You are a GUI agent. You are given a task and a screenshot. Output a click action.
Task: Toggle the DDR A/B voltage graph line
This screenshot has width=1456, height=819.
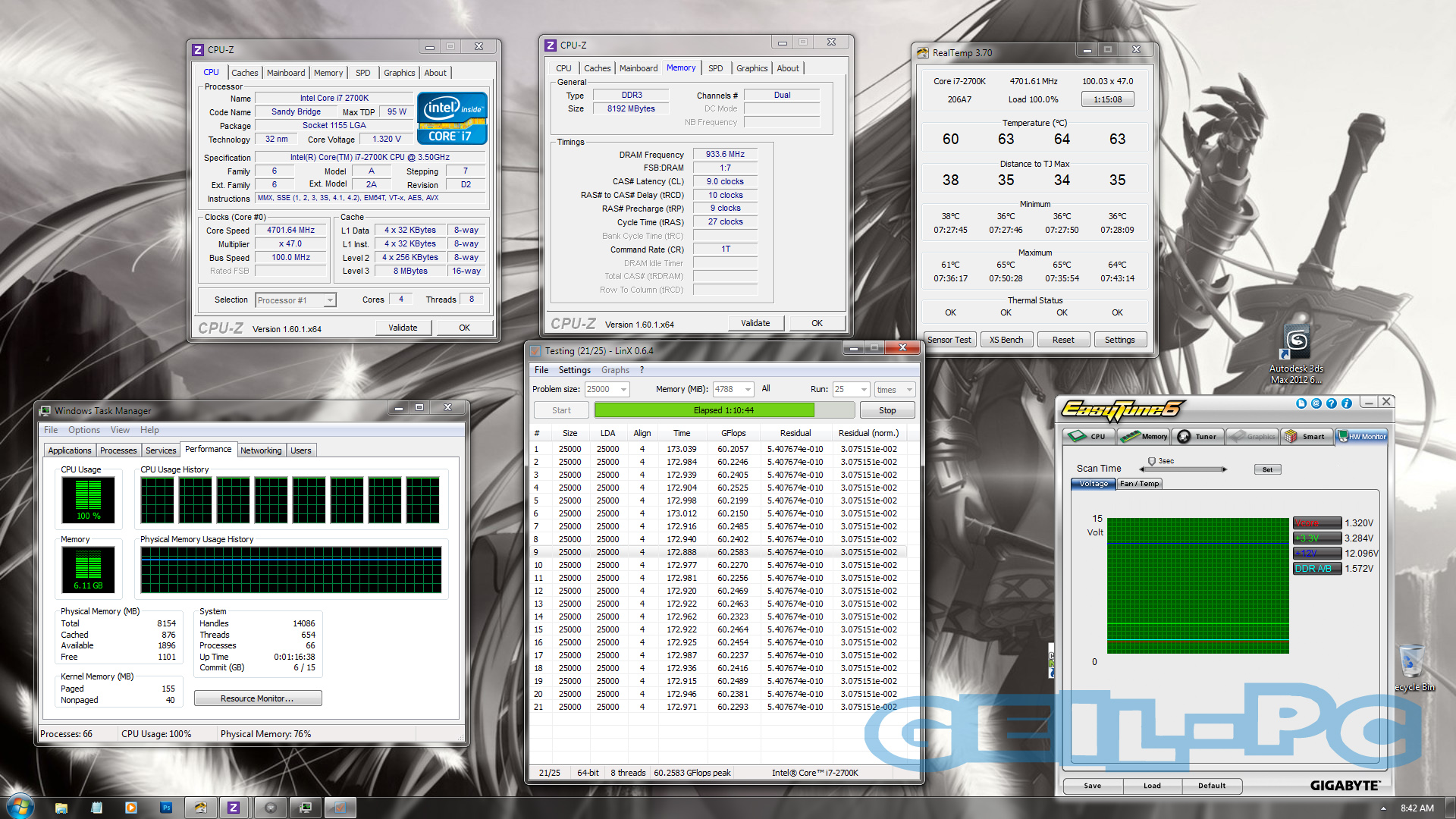[1316, 569]
